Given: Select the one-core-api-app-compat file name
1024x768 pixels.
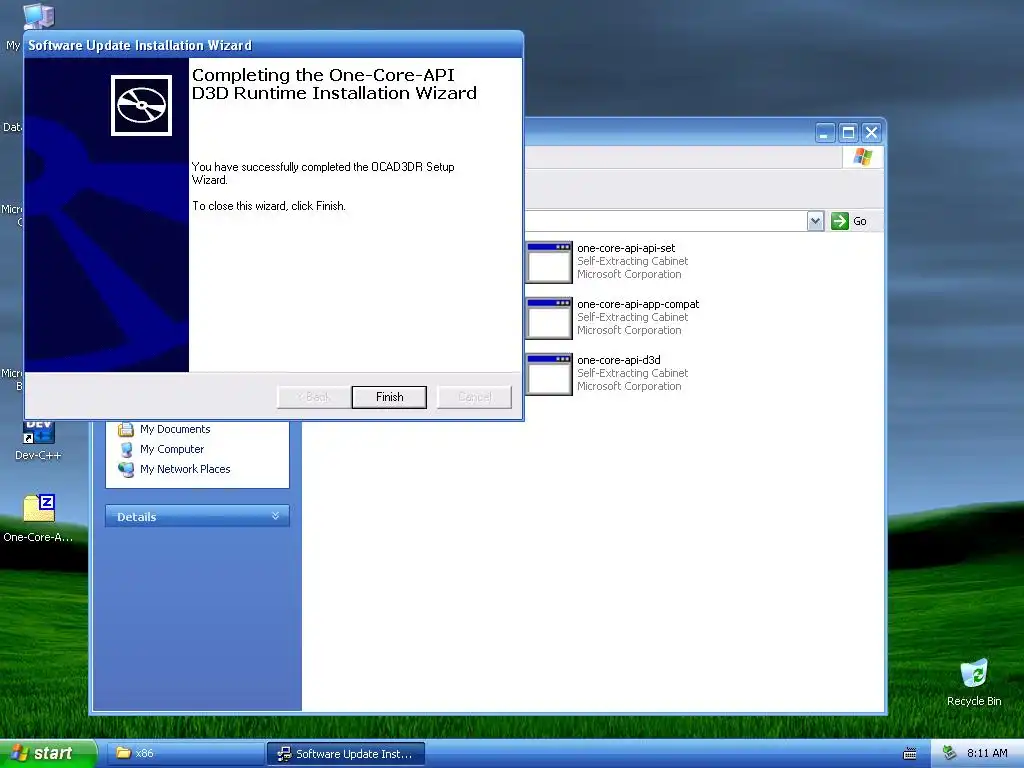Looking at the screenshot, I should (637, 304).
